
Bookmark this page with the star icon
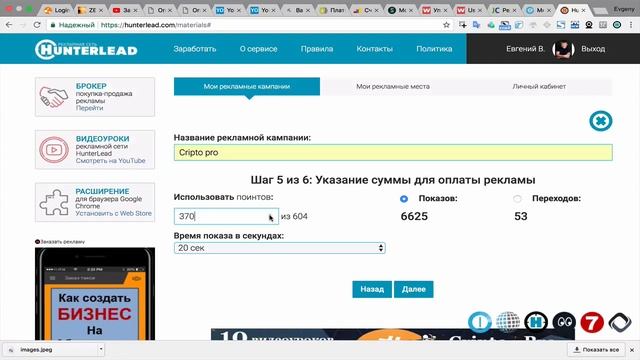tap(447, 25)
